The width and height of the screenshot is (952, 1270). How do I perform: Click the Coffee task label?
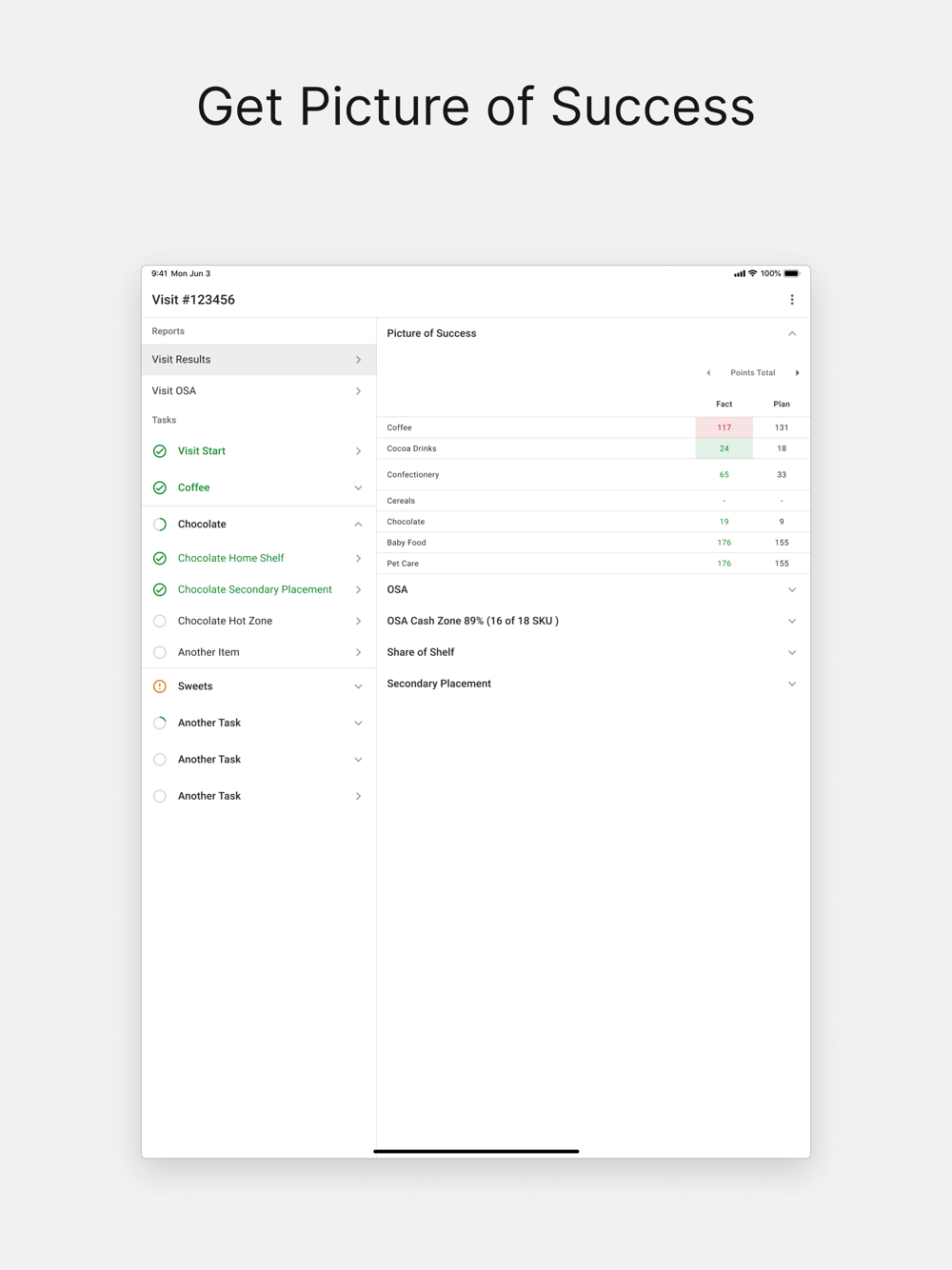194,487
